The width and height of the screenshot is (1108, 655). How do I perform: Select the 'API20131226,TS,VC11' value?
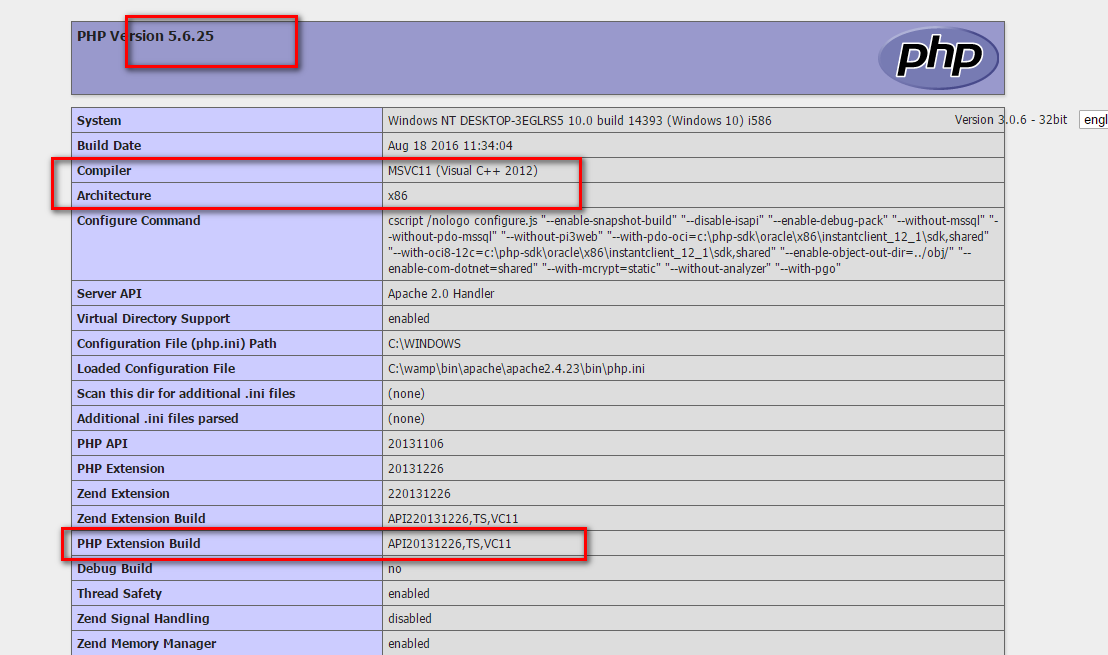tap(449, 543)
